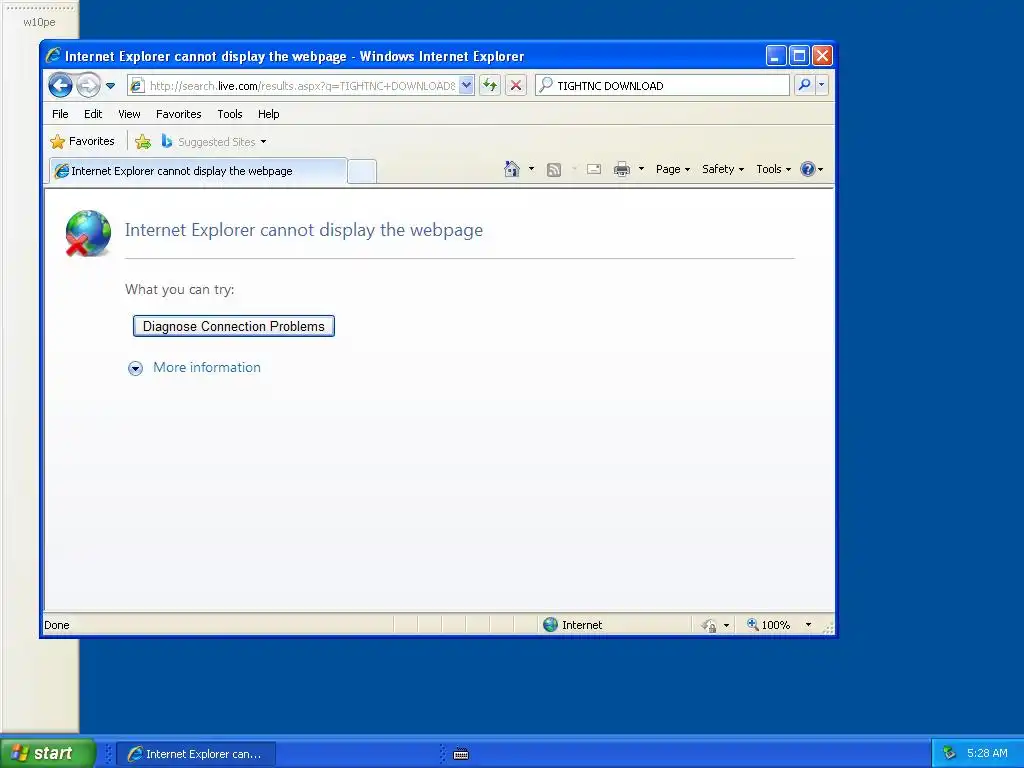
Task: Click the address bar URL field
Action: coord(302,86)
